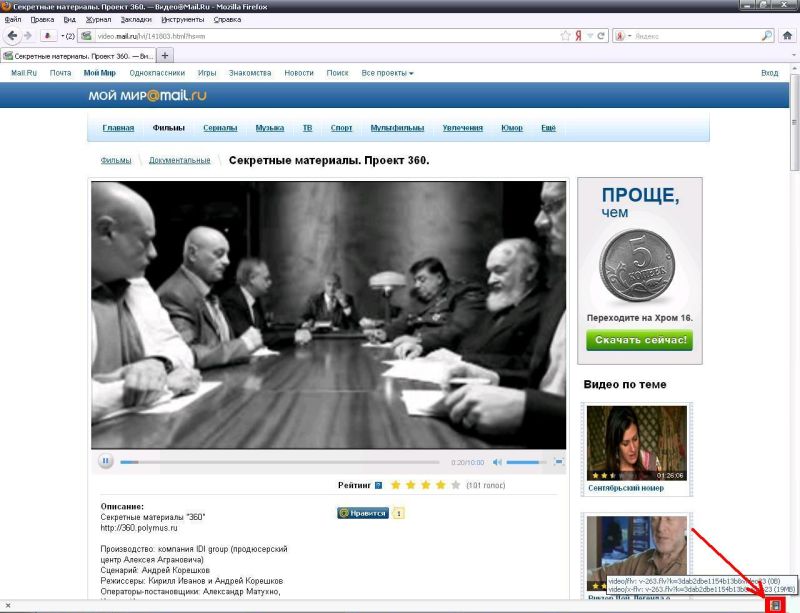Open the Firefox Home page icon
The height and width of the screenshot is (613, 800).
pyautogui.click(x=787, y=35)
